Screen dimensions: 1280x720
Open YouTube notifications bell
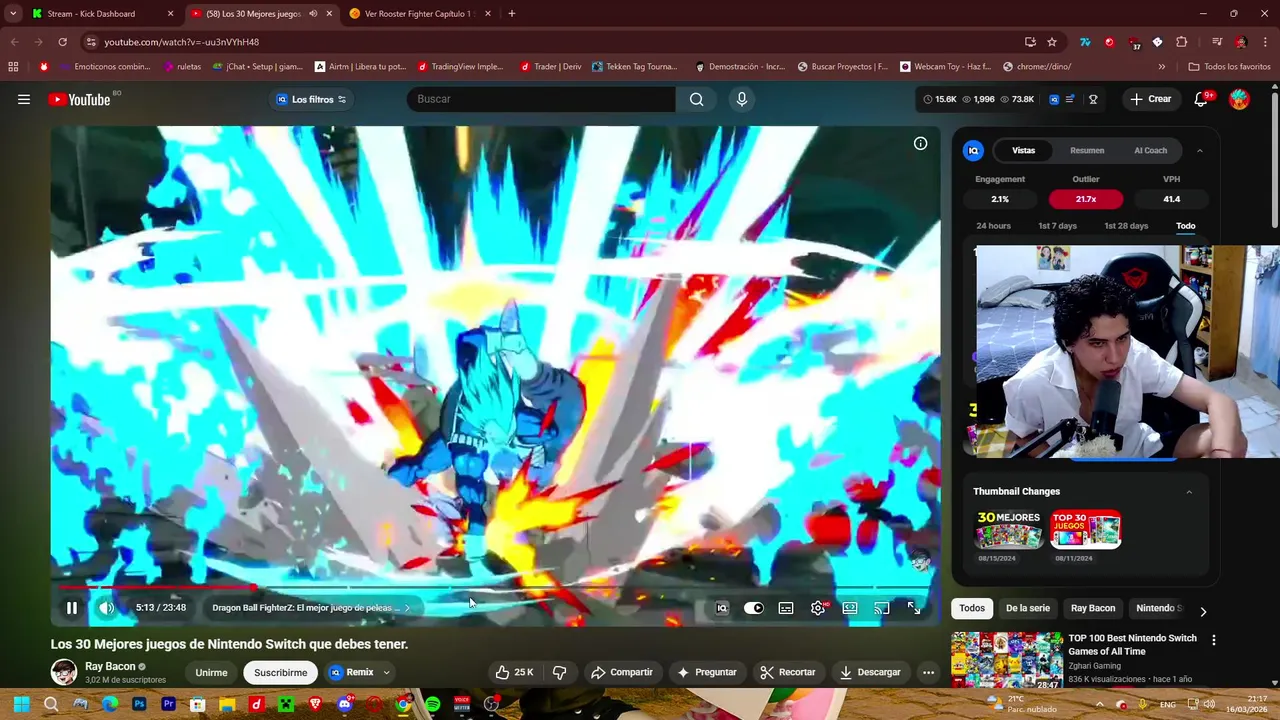(1201, 99)
